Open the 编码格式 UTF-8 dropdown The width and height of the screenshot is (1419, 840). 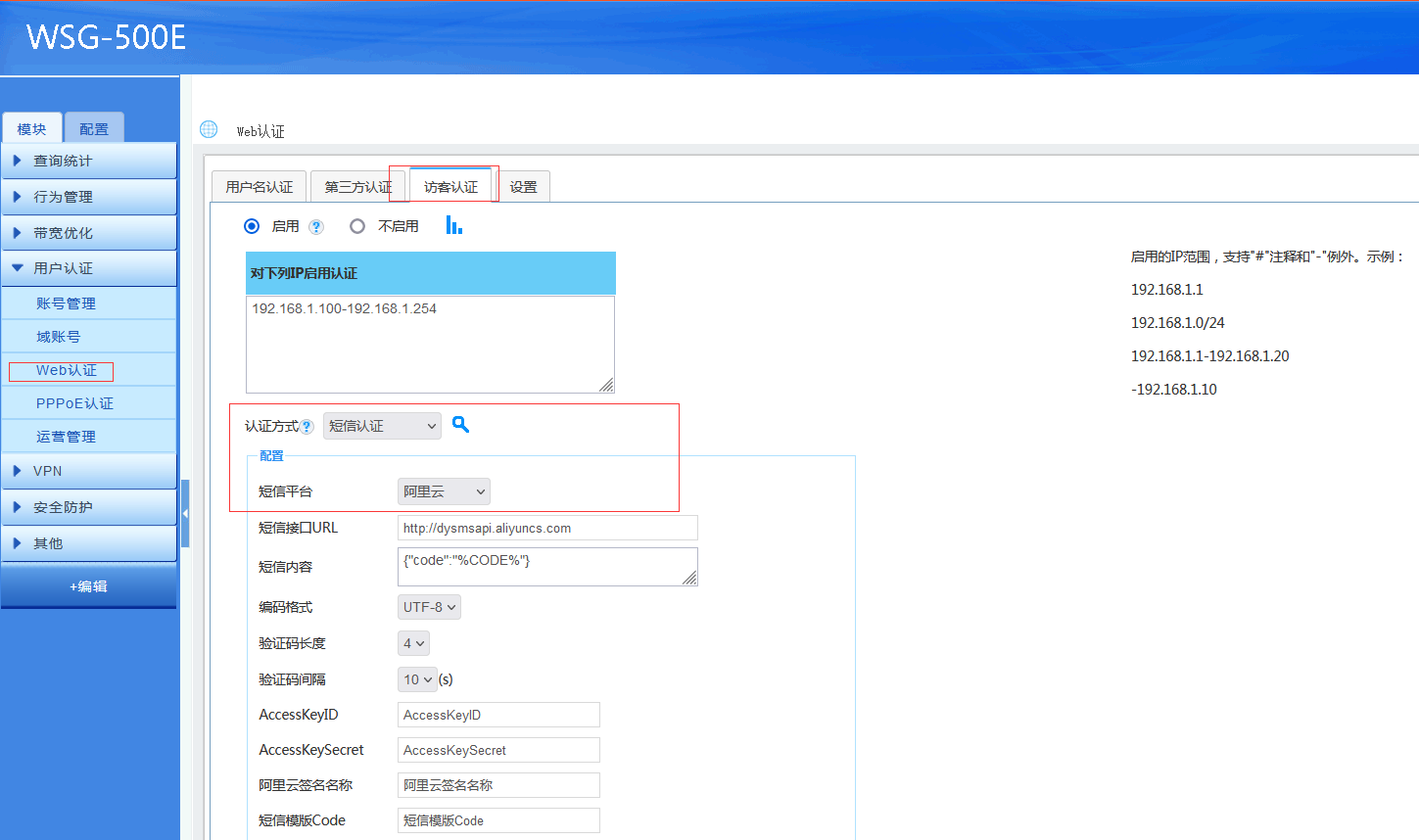[x=429, y=607]
